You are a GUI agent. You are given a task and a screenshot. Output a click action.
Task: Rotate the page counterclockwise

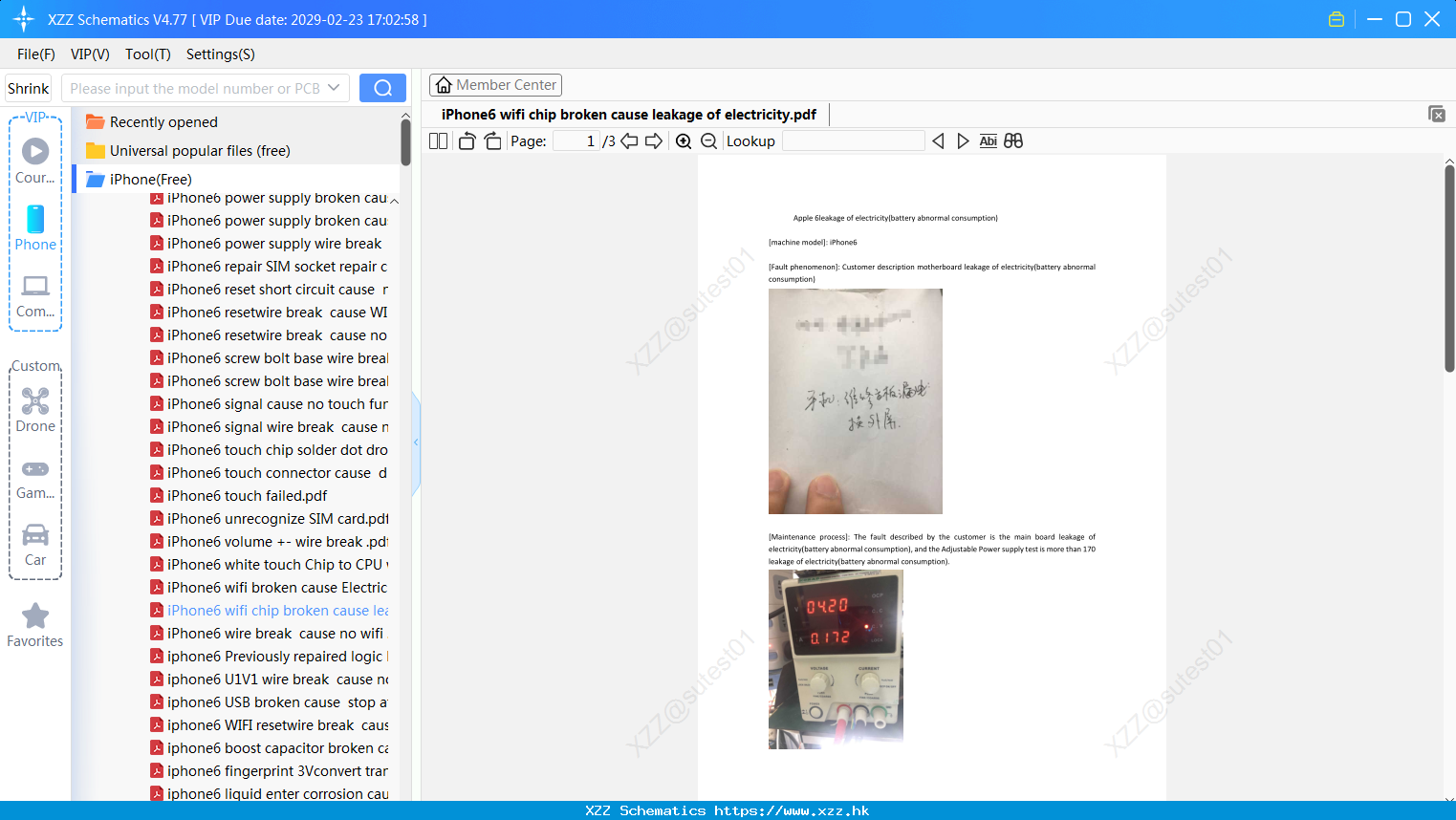click(467, 141)
